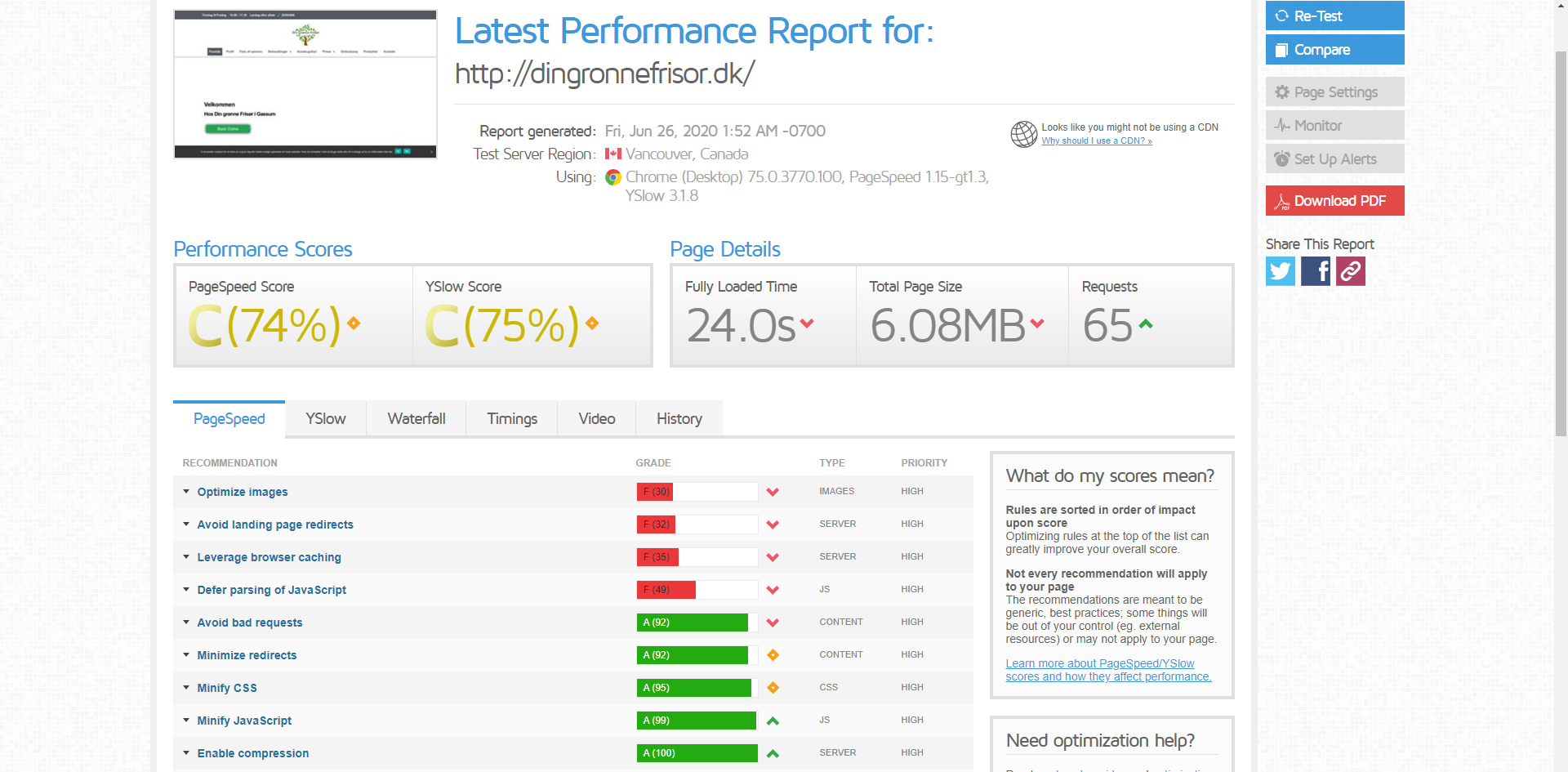Viewport: 1568px width, 772px height.
Task: Expand Avoid landing page redirects row
Action: click(274, 524)
